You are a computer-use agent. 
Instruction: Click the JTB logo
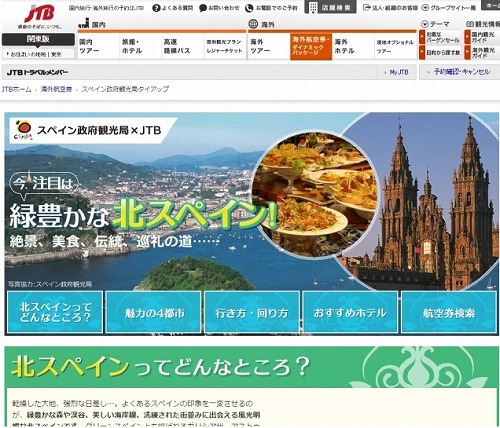(39, 13)
